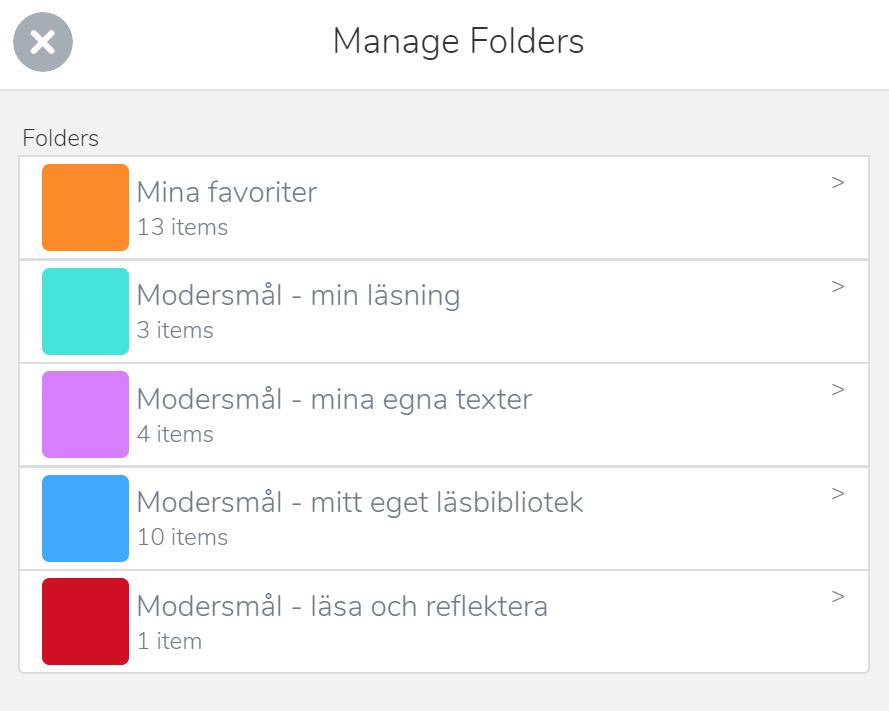Click the 4 items count label

175,435
